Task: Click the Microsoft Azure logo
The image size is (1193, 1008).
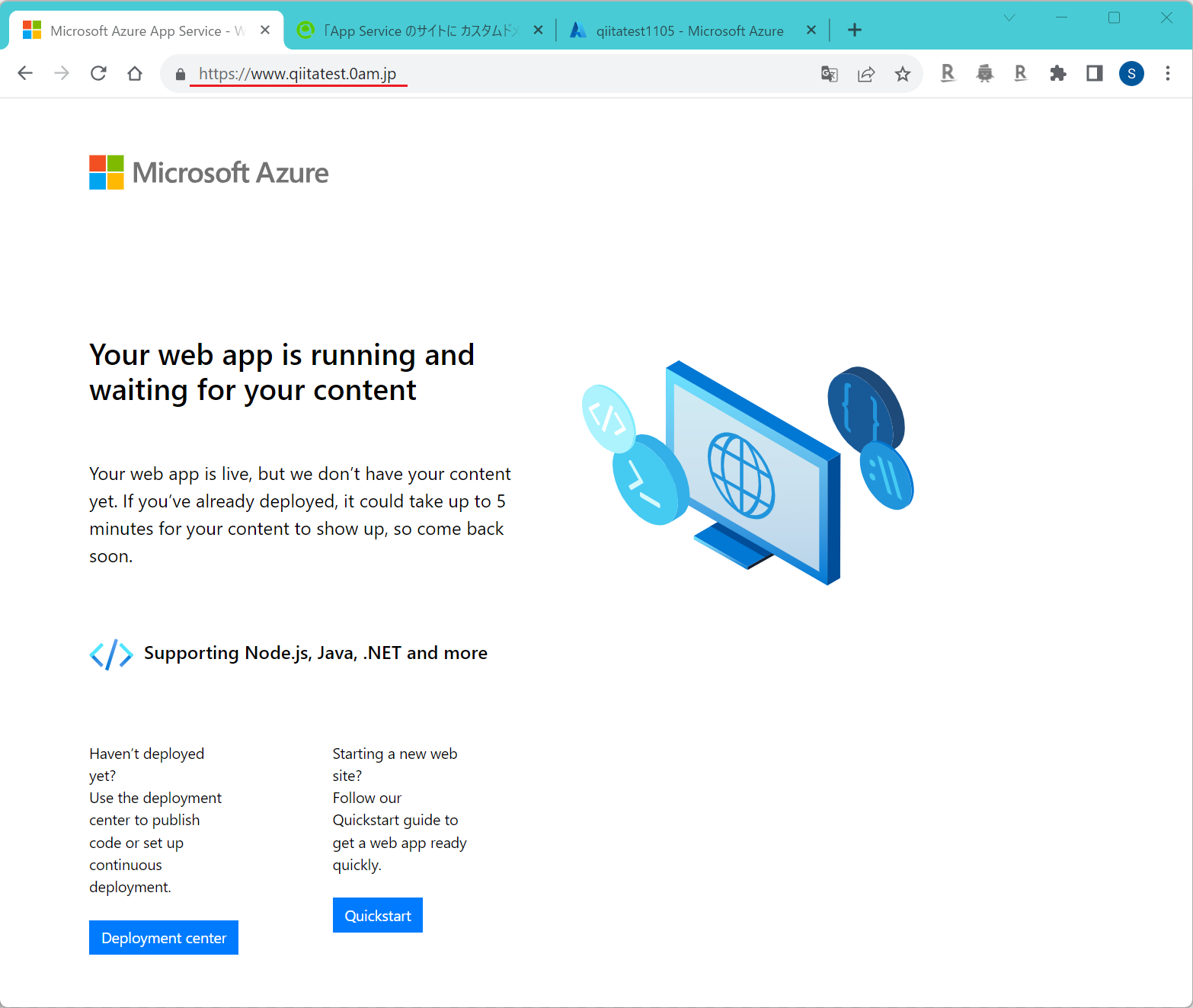Action: click(209, 173)
